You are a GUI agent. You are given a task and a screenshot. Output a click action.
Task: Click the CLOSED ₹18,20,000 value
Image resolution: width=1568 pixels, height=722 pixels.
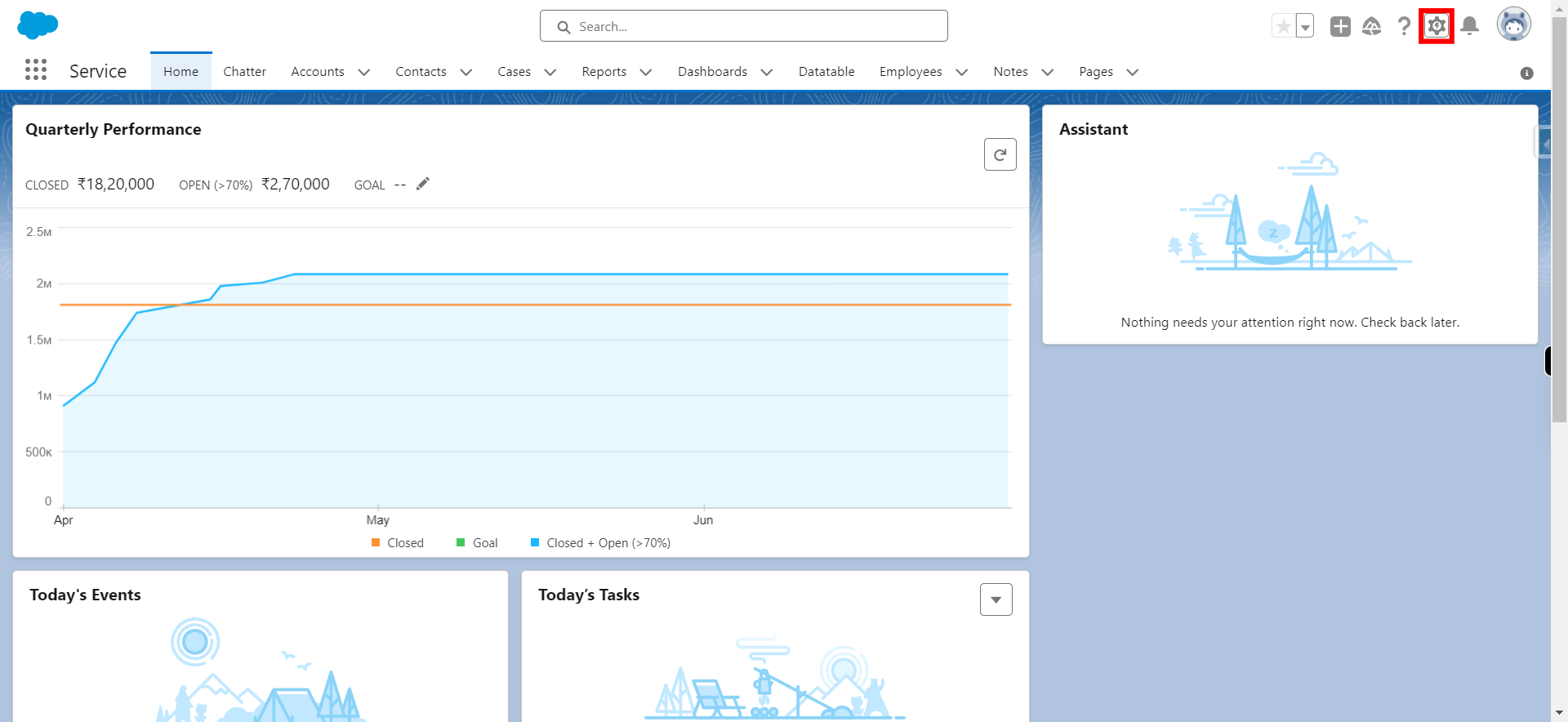pos(116,185)
